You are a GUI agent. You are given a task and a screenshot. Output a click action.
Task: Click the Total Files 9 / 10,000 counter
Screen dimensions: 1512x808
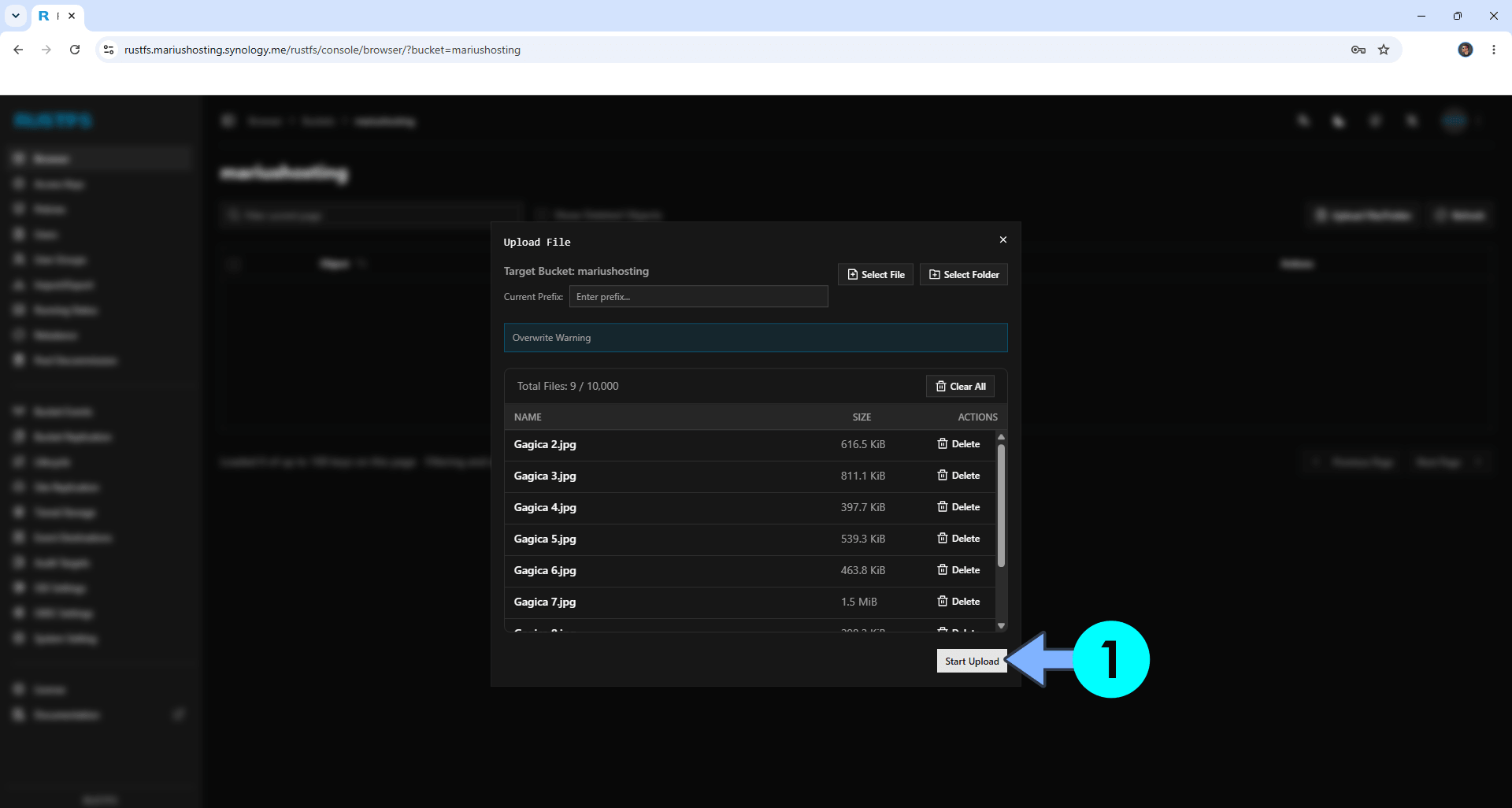click(568, 386)
